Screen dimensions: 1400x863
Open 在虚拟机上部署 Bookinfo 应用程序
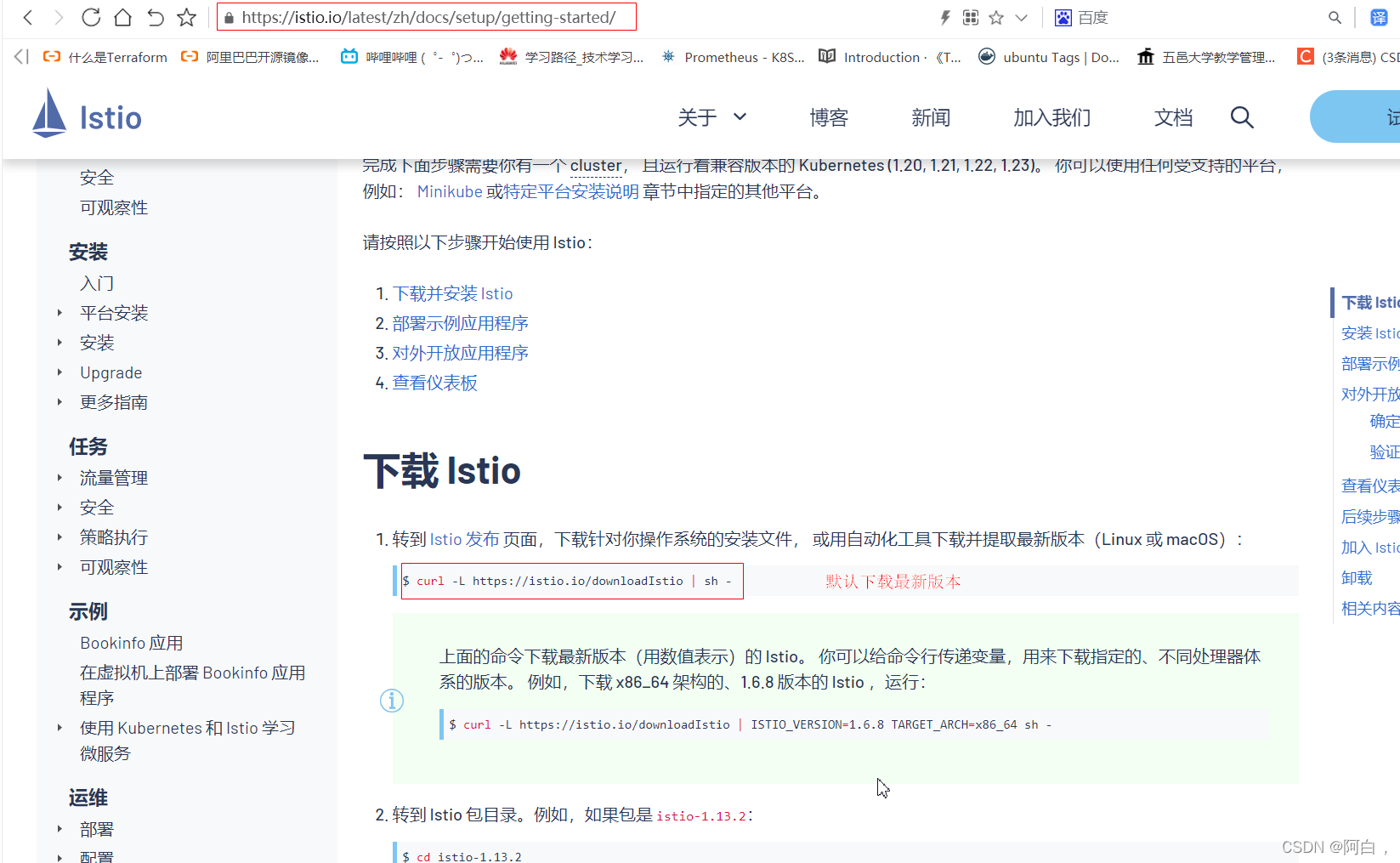coord(193,685)
